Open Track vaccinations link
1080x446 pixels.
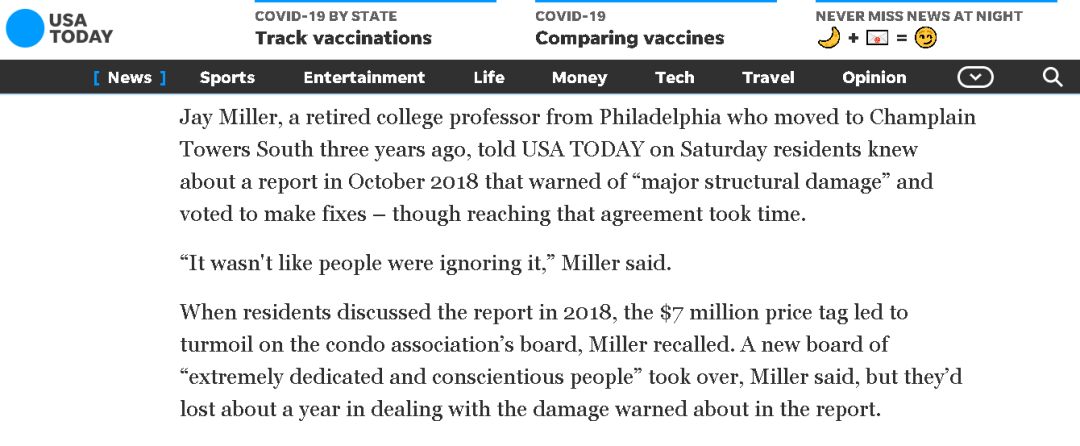coord(343,38)
